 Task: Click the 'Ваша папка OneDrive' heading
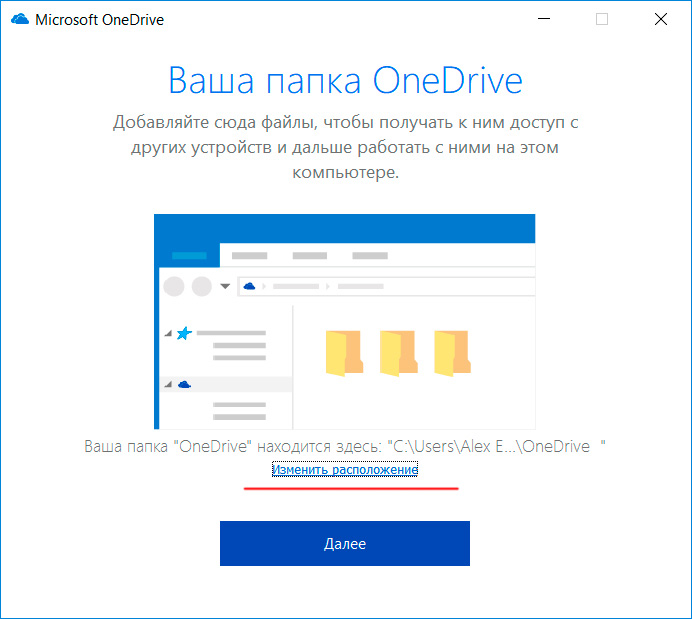[x=345, y=80]
